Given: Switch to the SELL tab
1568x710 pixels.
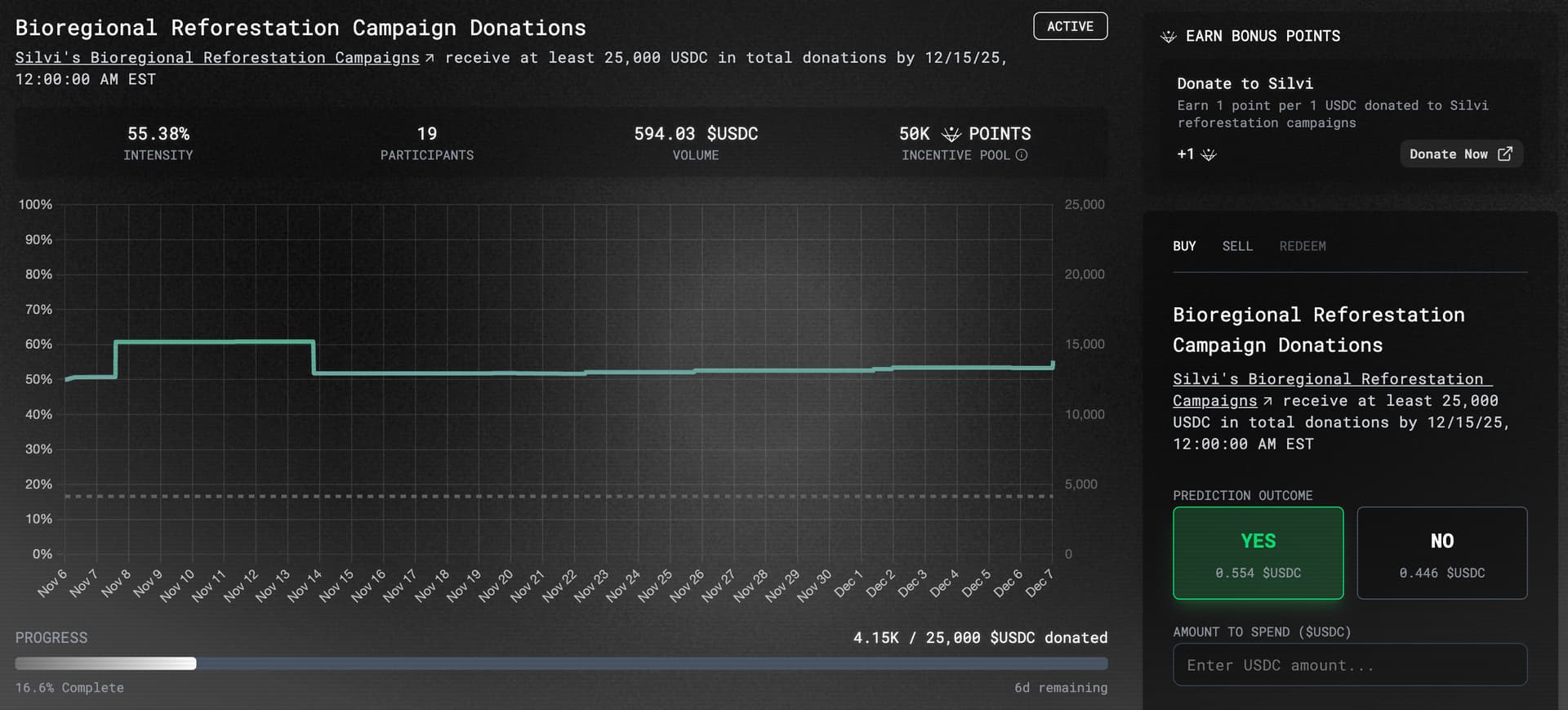Looking at the screenshot, I should pyautogui.click(x=1237, y=246).
